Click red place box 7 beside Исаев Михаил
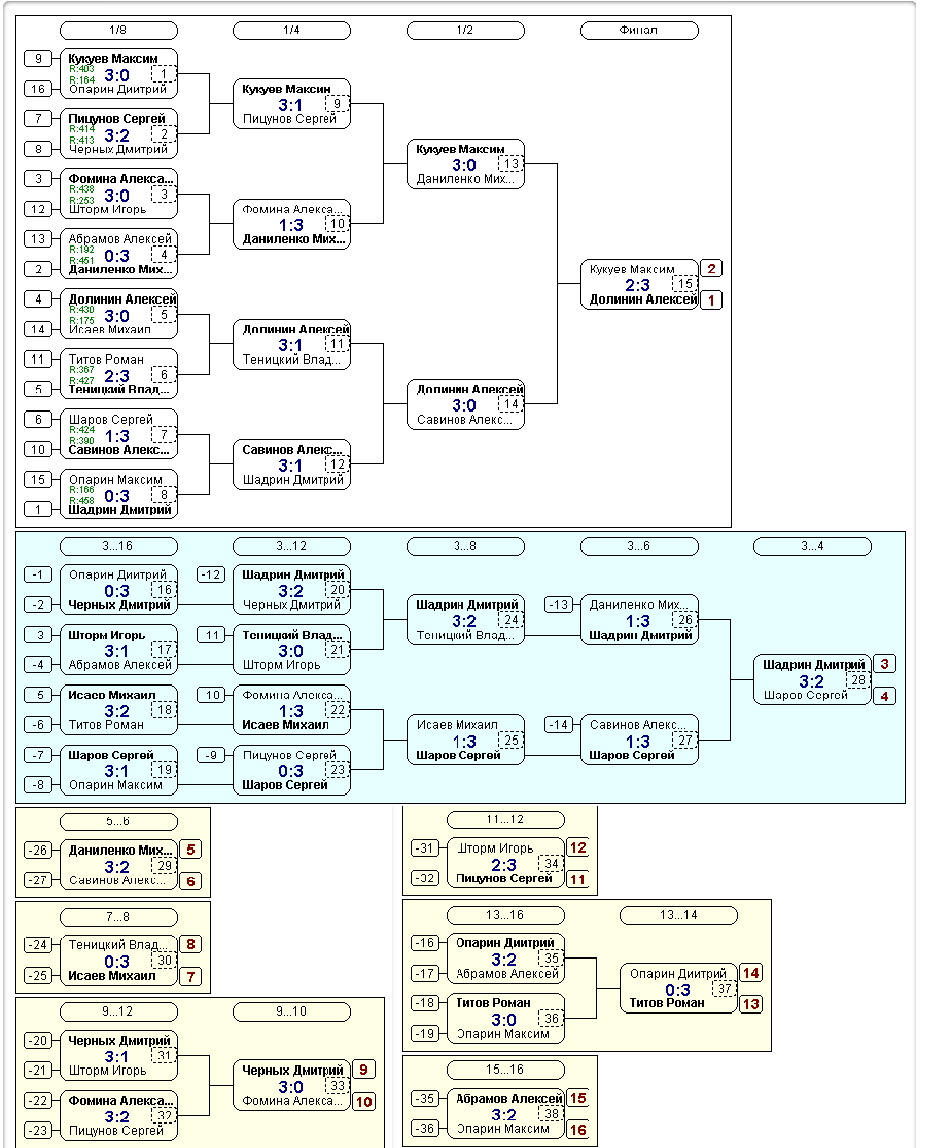 [190, 977]
